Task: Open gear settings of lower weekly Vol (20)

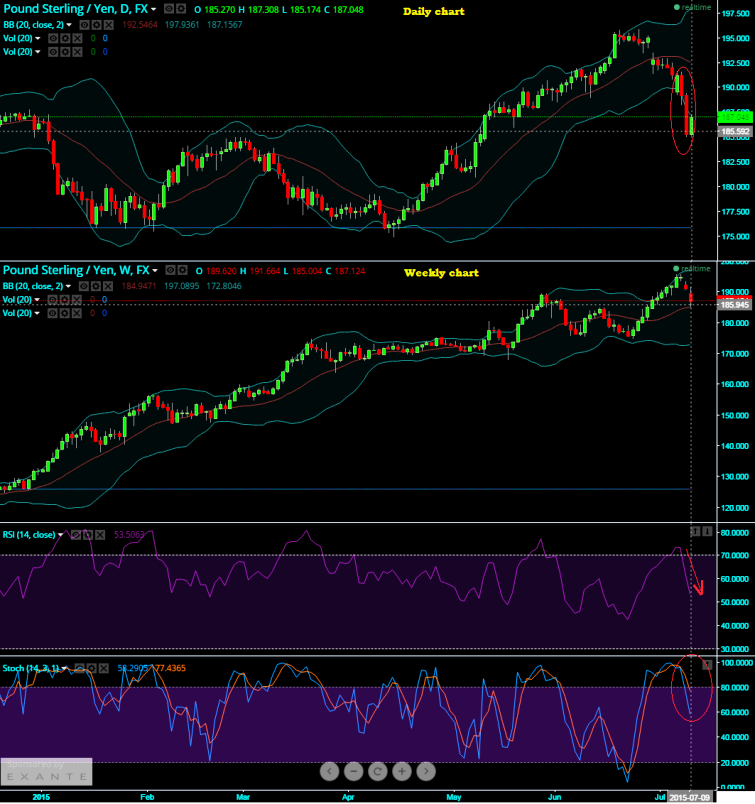Action: 65,313
